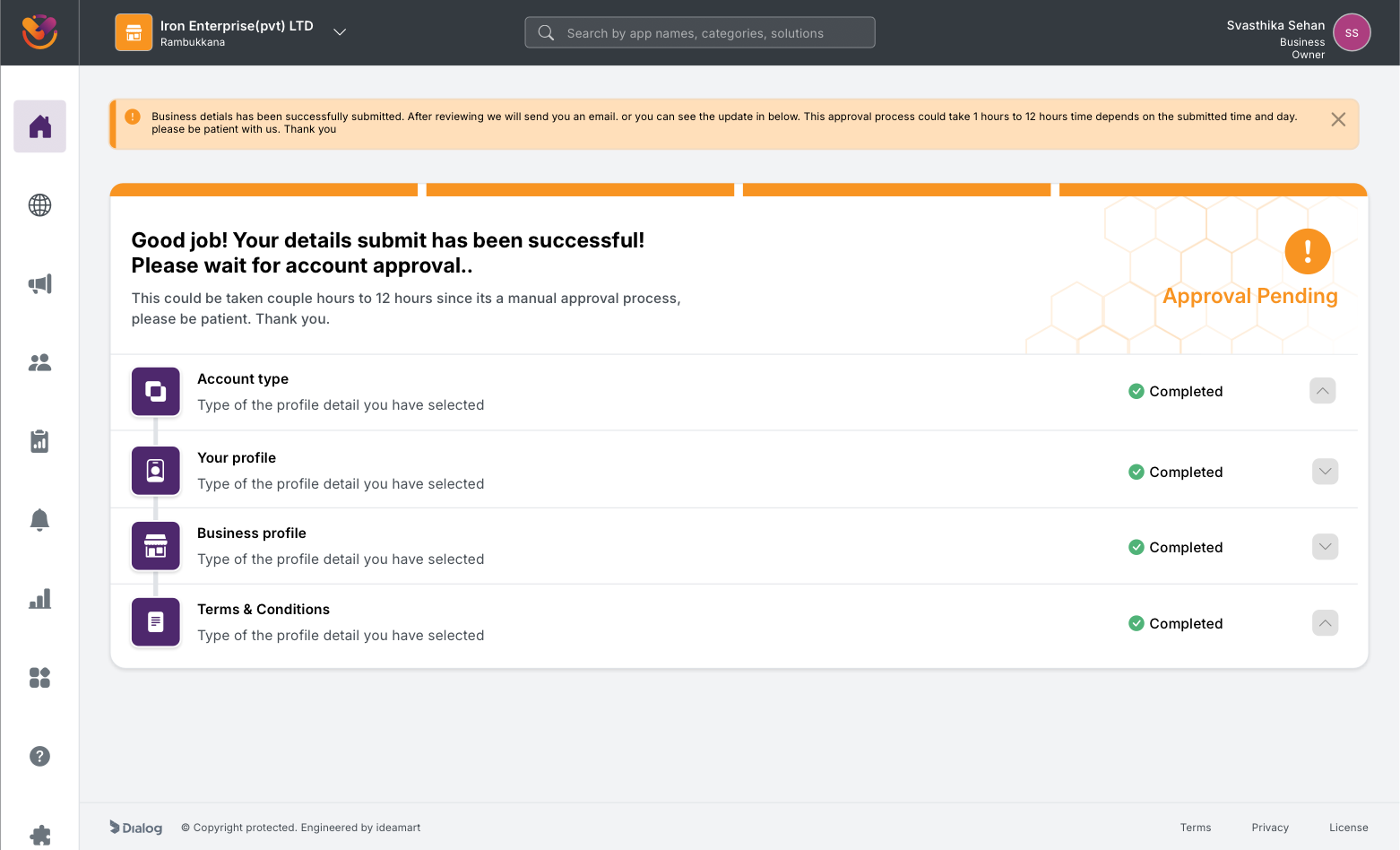The width and height of the screenshot is (1400, 850).
Task: Click the orange store icon beside Iron Enterprise
Action: click(x=134, y=32)
